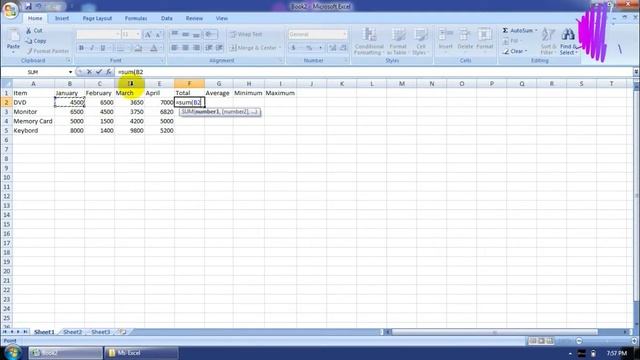This screenshot has height=360, width=640.
Task: Align text to top
Action: pos(174,35)
